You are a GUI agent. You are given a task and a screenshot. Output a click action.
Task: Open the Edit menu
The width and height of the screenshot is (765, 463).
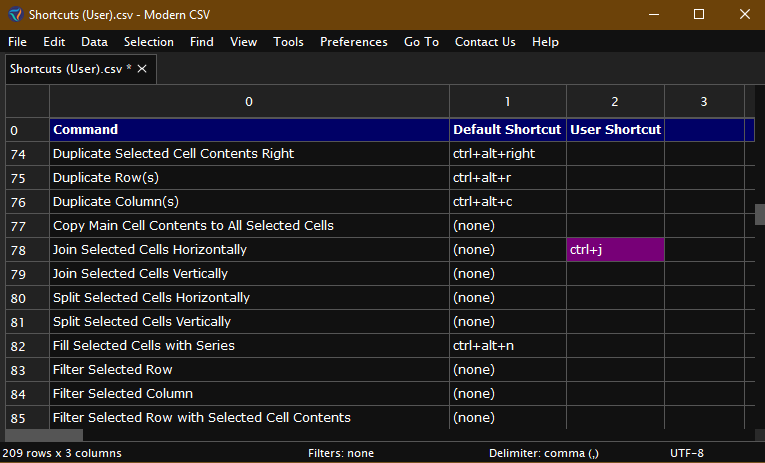54,42
